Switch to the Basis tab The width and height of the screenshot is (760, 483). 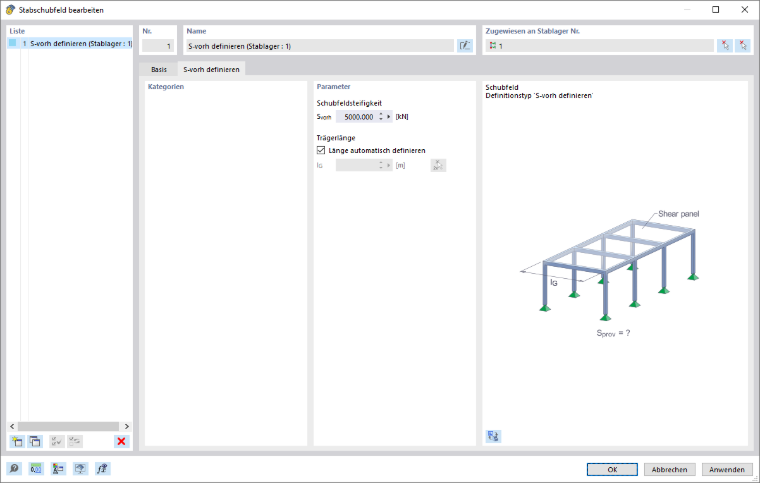pyautogui.click(x=159, y=69)
